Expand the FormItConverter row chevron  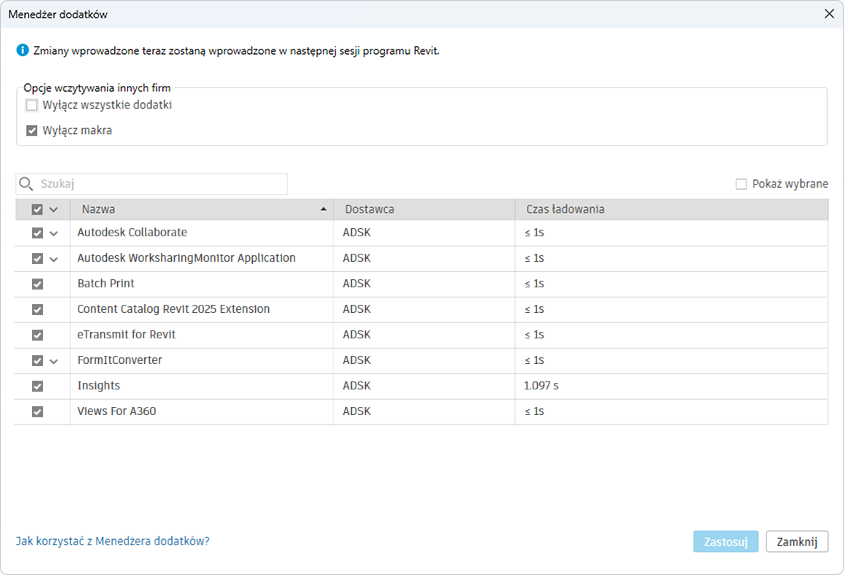[54, 361]
